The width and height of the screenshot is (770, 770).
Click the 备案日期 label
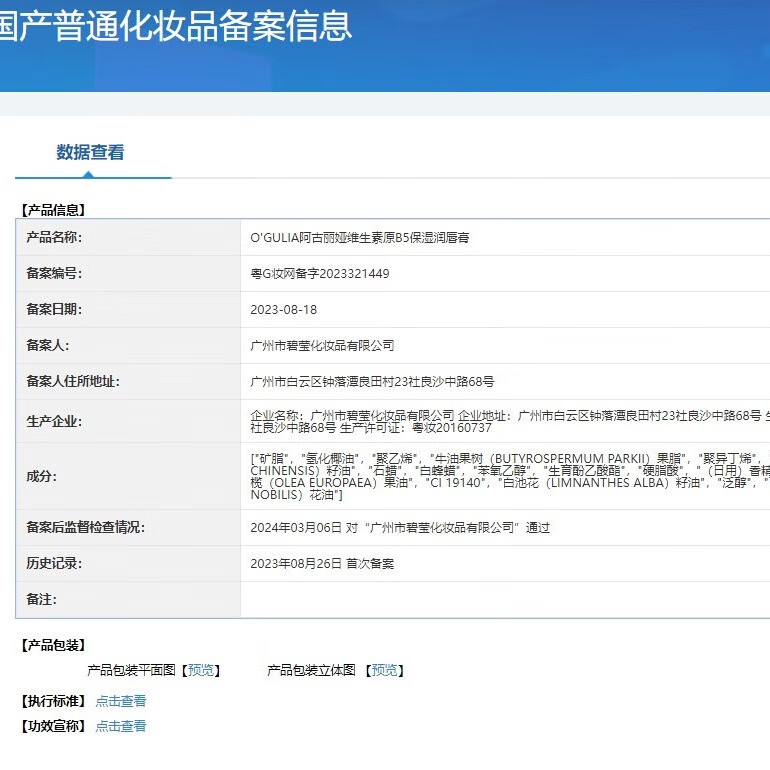(54, 309)
